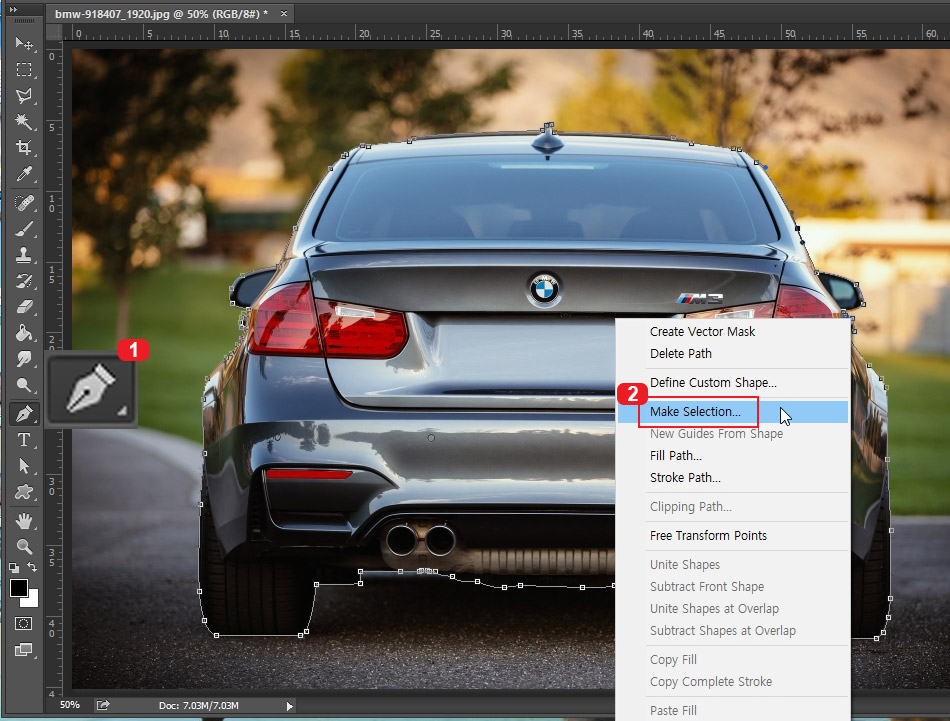Click Unite Shapes menu item
This screenshot has width=950, height=721.
[732, 565]
